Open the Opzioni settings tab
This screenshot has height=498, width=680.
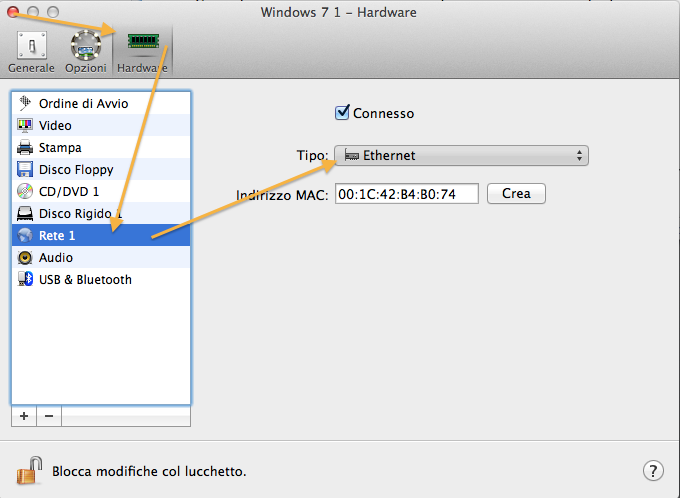[86, 52]
